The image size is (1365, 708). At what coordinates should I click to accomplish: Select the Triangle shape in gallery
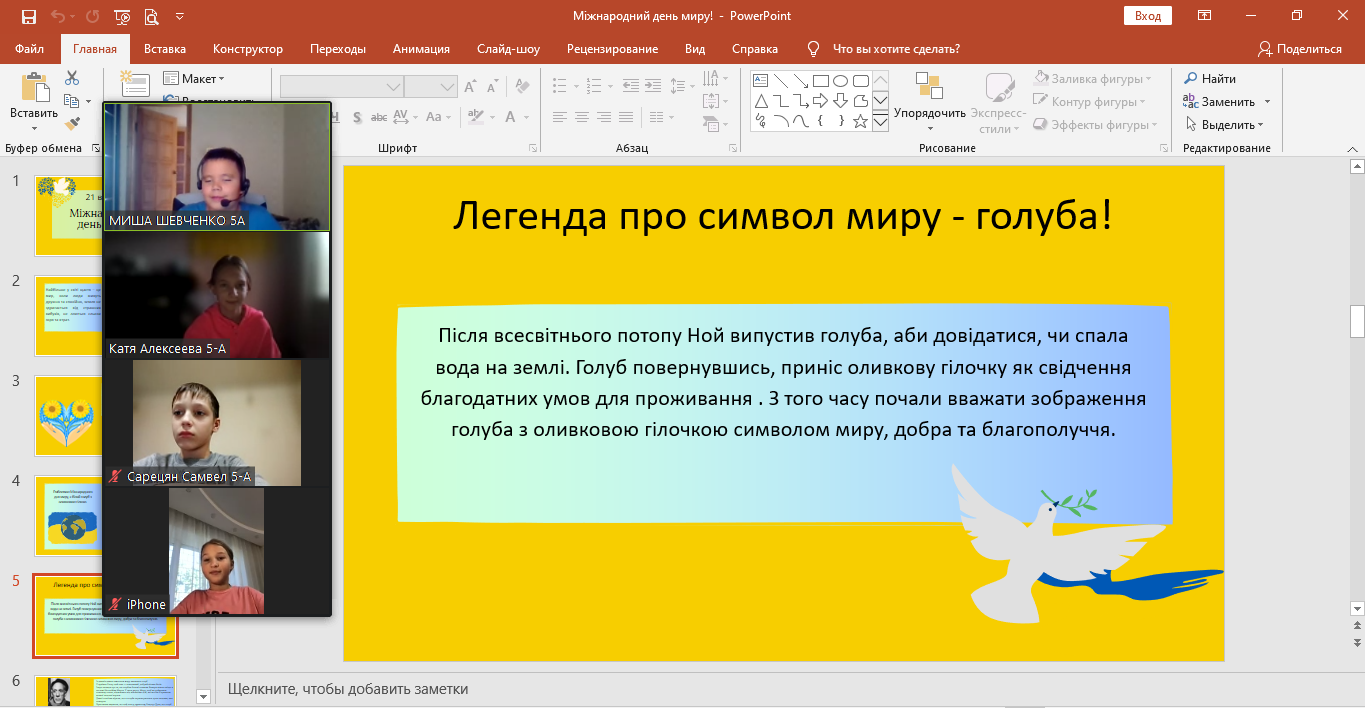tap(760, 101)
